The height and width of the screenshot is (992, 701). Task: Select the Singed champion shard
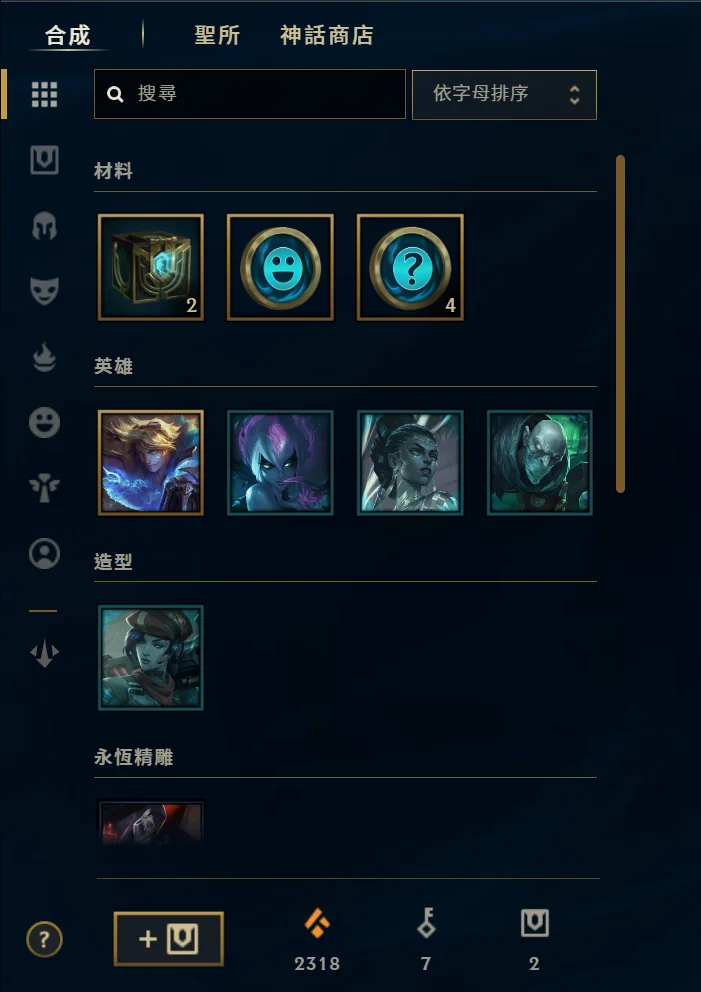click(x=540, y=462)
